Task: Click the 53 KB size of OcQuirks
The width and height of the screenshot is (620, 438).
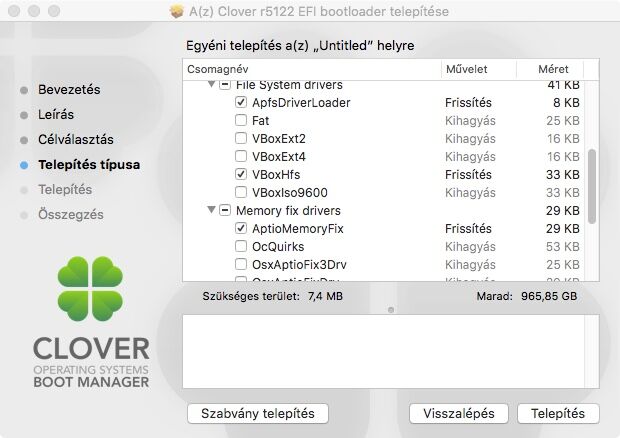Action: (x=563, y=247)
